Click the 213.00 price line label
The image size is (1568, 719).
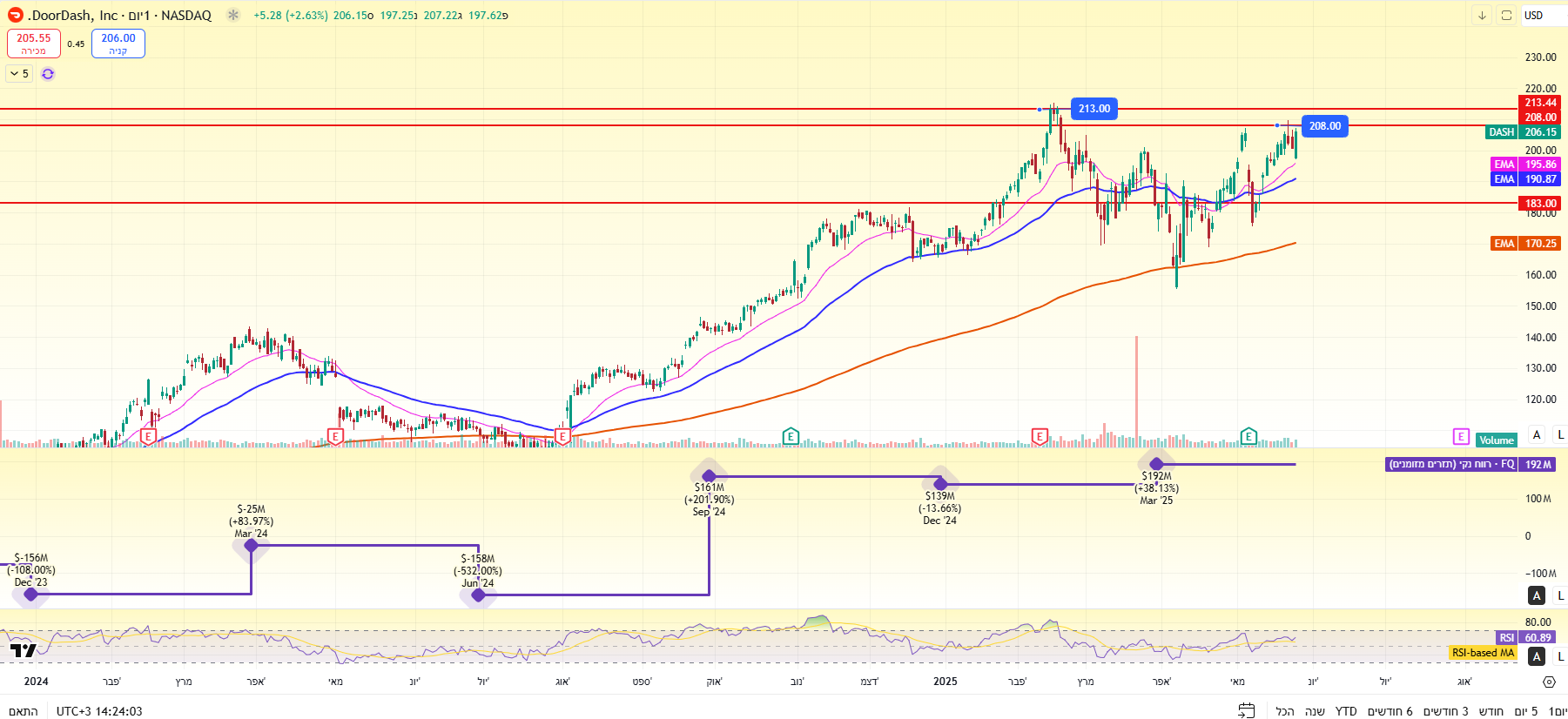[1094, 109]
